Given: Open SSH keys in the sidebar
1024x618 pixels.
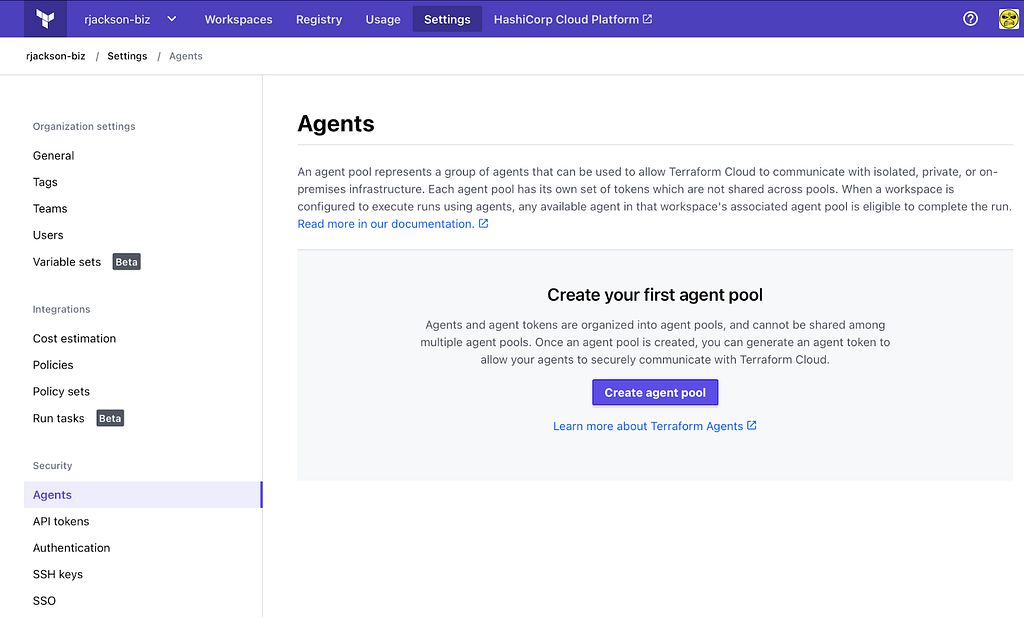Looking at the screenshot, I should pos(57,574).
